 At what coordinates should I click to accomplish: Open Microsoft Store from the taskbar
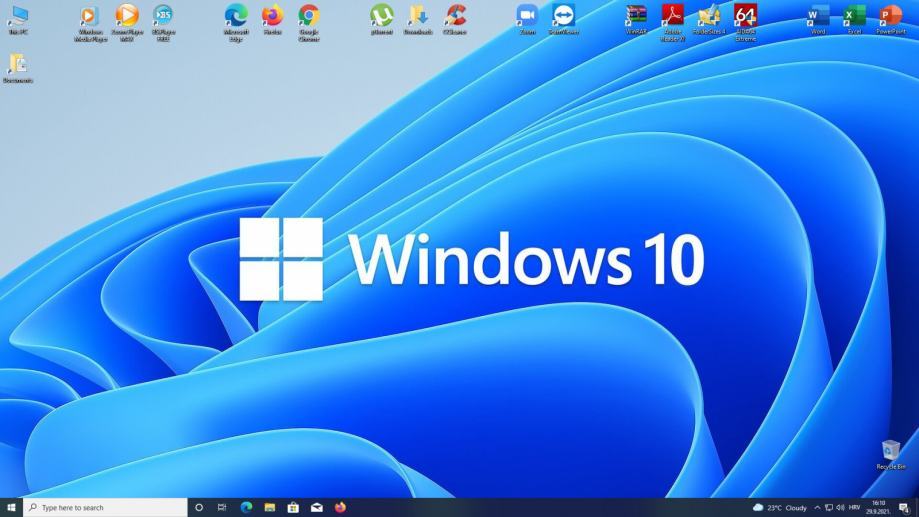point(293,508)
